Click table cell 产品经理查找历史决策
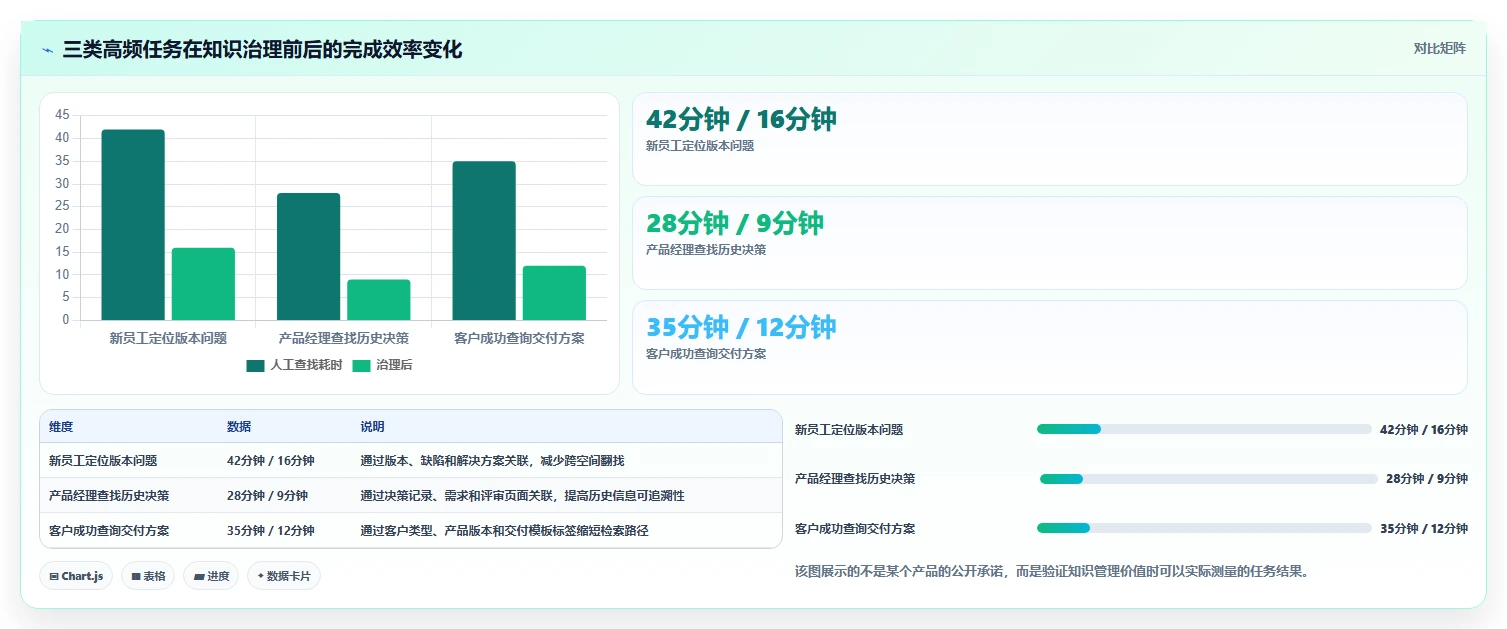 [x=109, y=496]
